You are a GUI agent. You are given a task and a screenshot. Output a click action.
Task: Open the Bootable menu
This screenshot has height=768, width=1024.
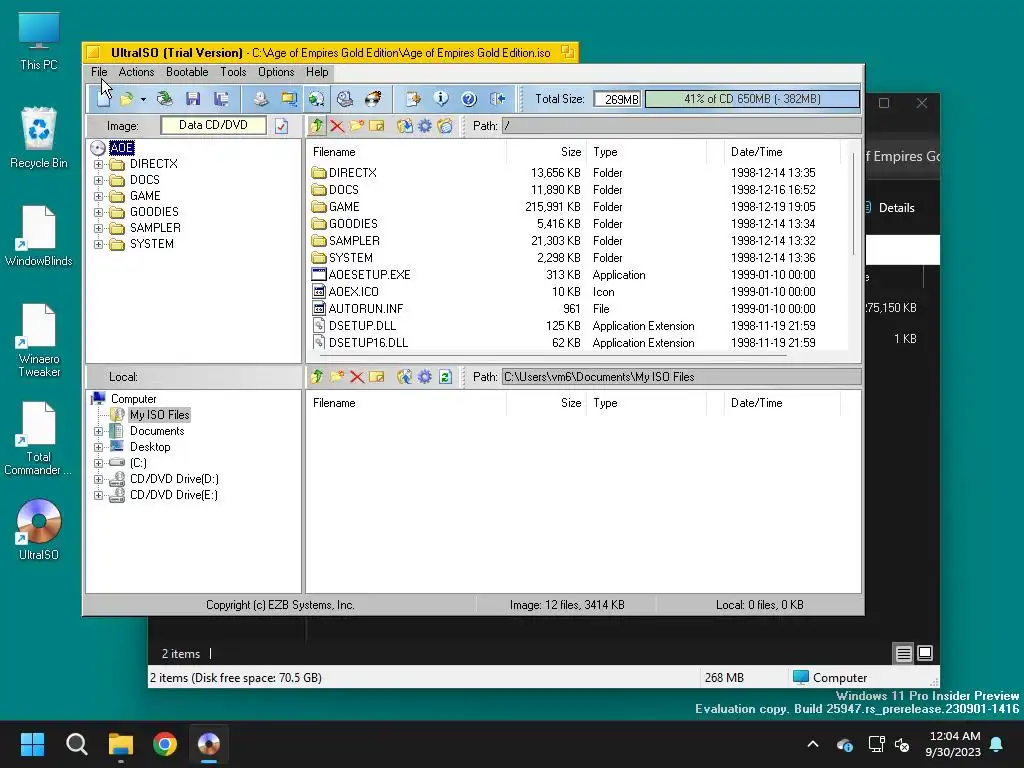tap(187, 72)
